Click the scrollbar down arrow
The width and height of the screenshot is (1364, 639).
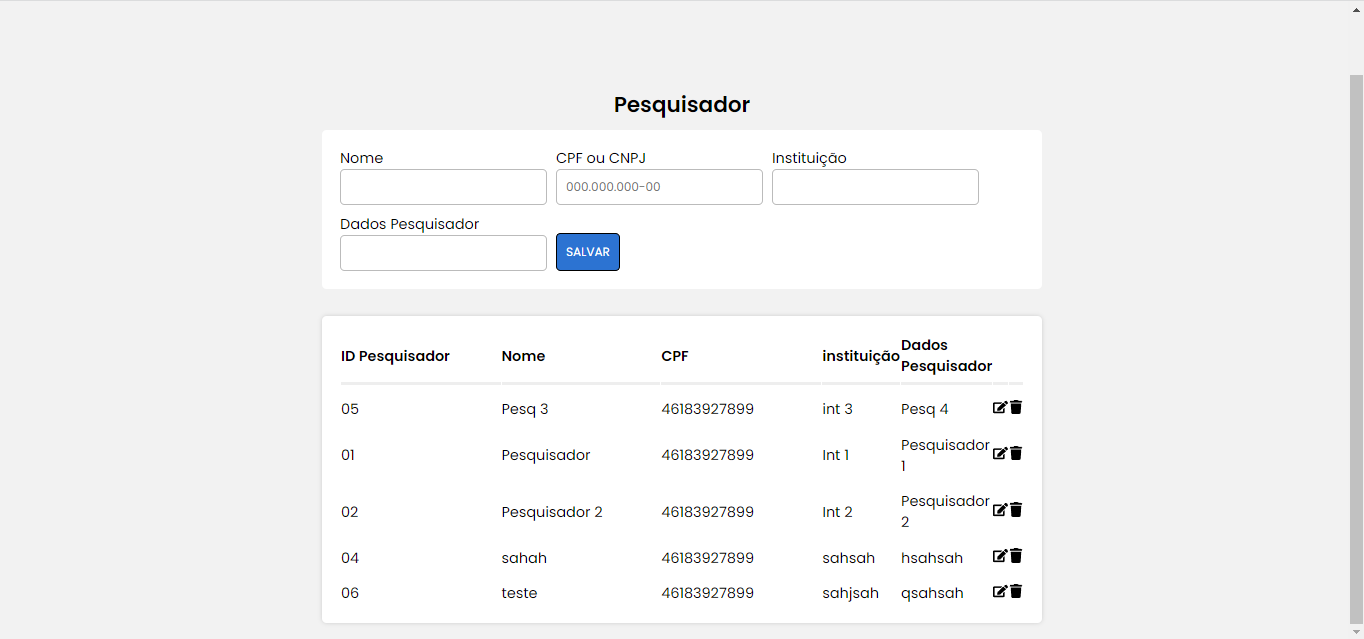click(x=1356, y=631)
